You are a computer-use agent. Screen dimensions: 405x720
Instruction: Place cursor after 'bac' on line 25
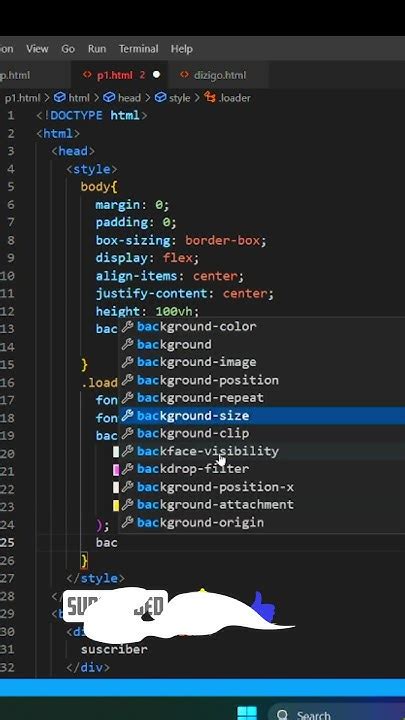(x=118, y=543)
